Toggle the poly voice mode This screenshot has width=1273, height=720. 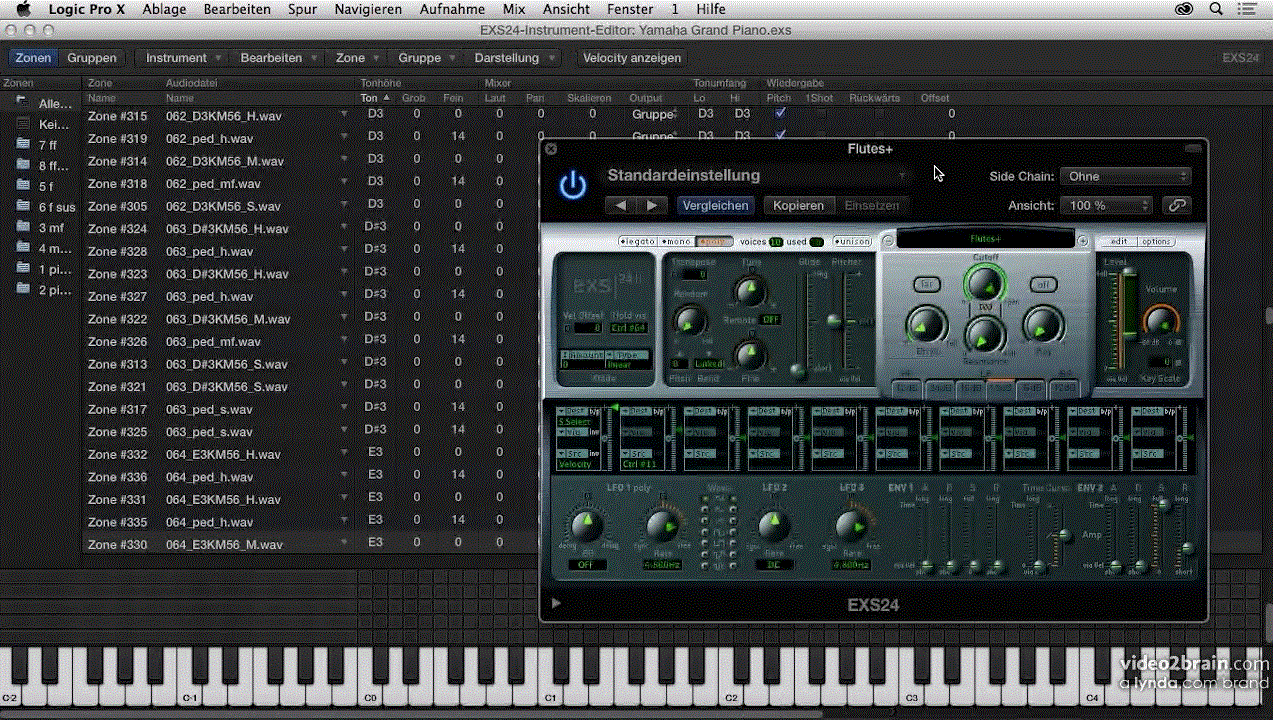click(714, 241)
